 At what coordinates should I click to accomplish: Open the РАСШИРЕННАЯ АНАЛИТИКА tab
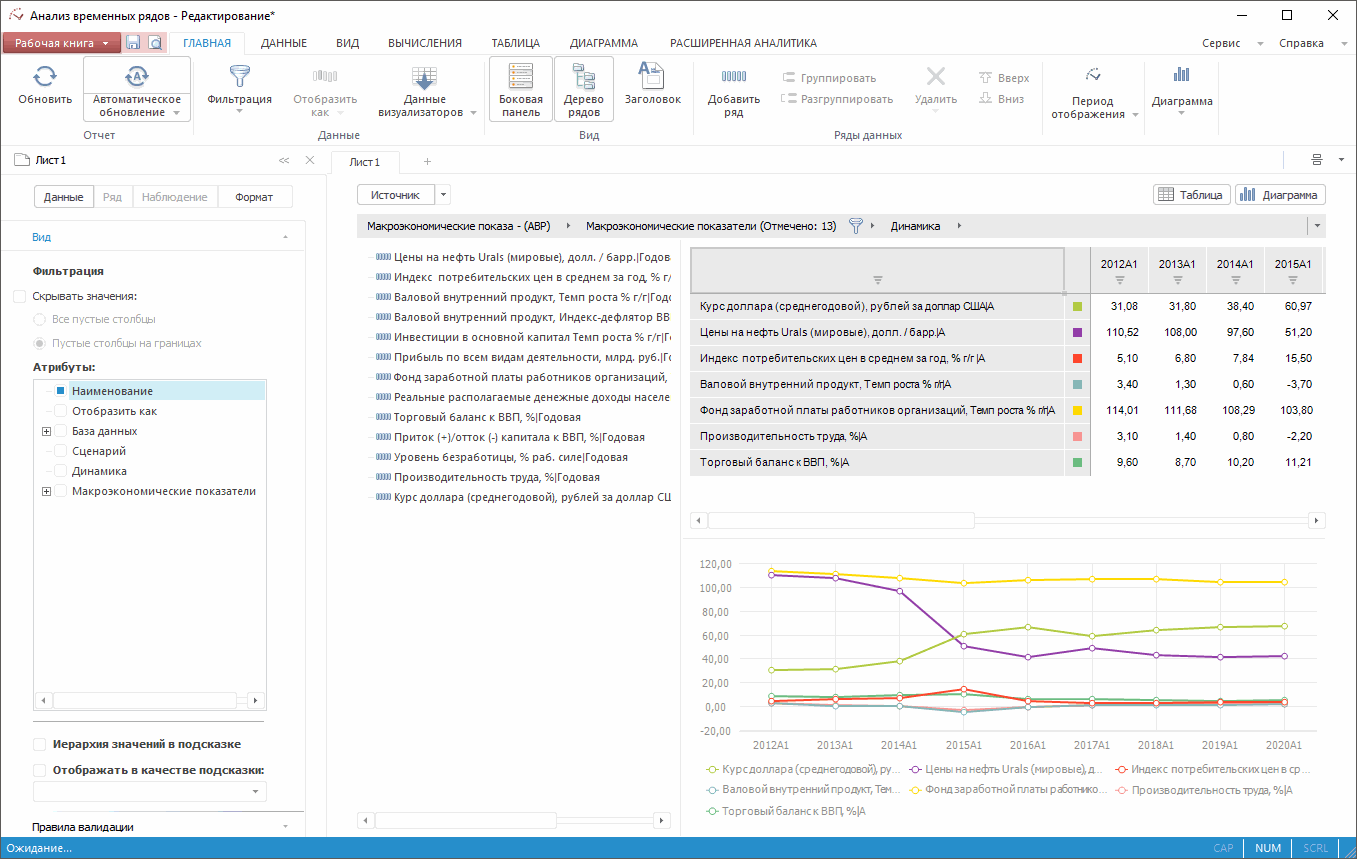(742, 43)
